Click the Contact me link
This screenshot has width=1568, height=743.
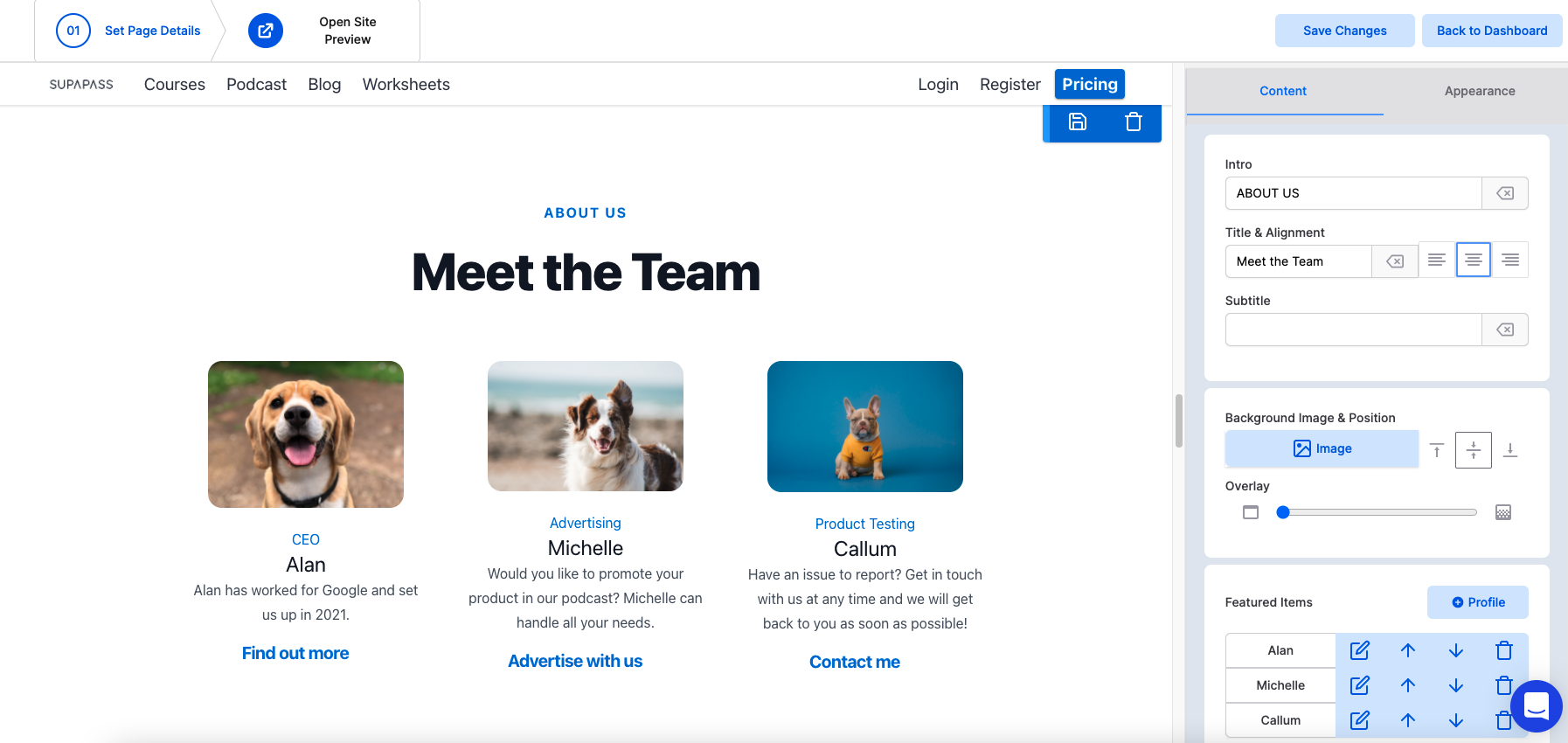(x=855, y=662)
